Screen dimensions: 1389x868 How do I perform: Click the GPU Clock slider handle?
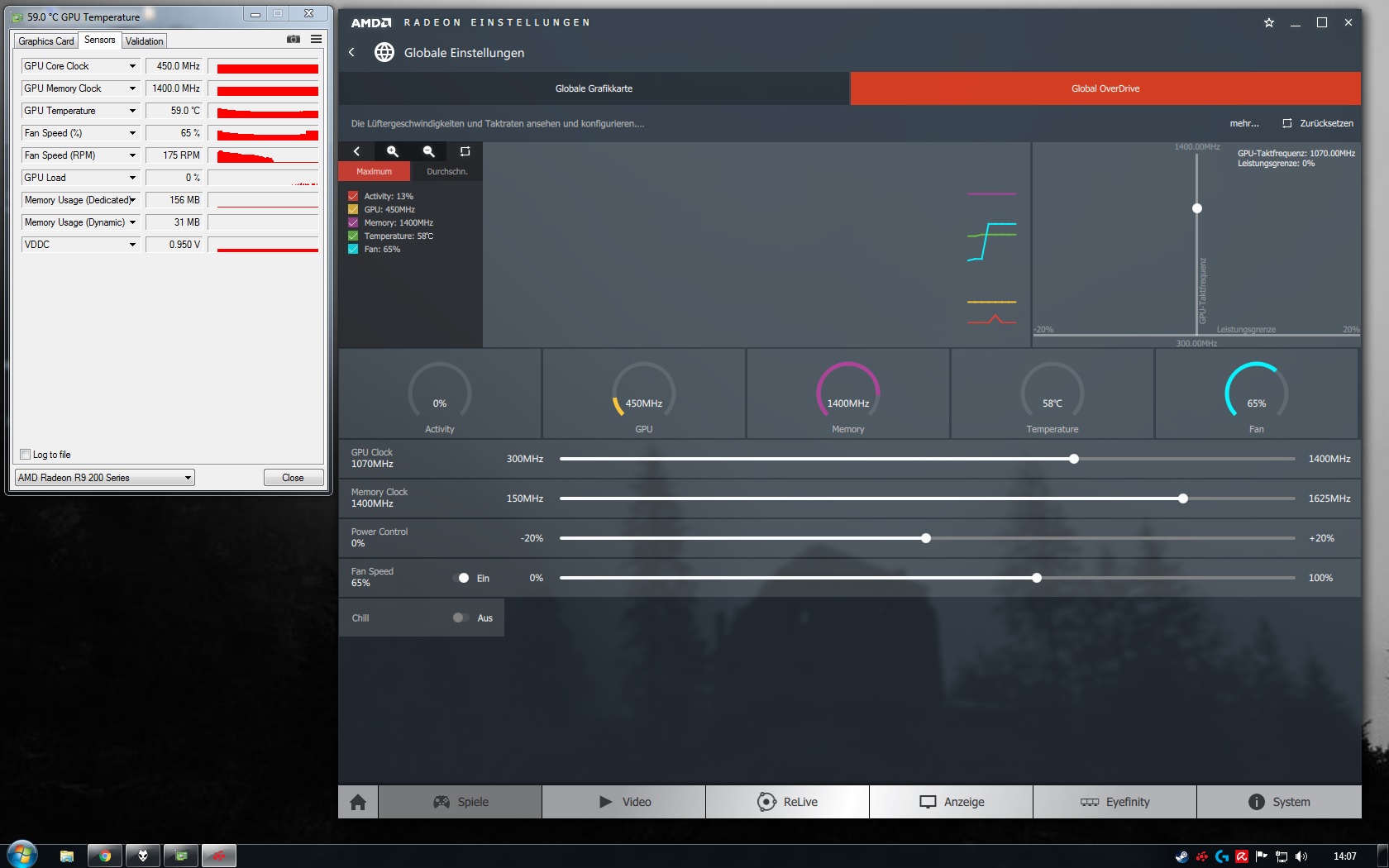pyautogui.click(x=1074, y=459)
